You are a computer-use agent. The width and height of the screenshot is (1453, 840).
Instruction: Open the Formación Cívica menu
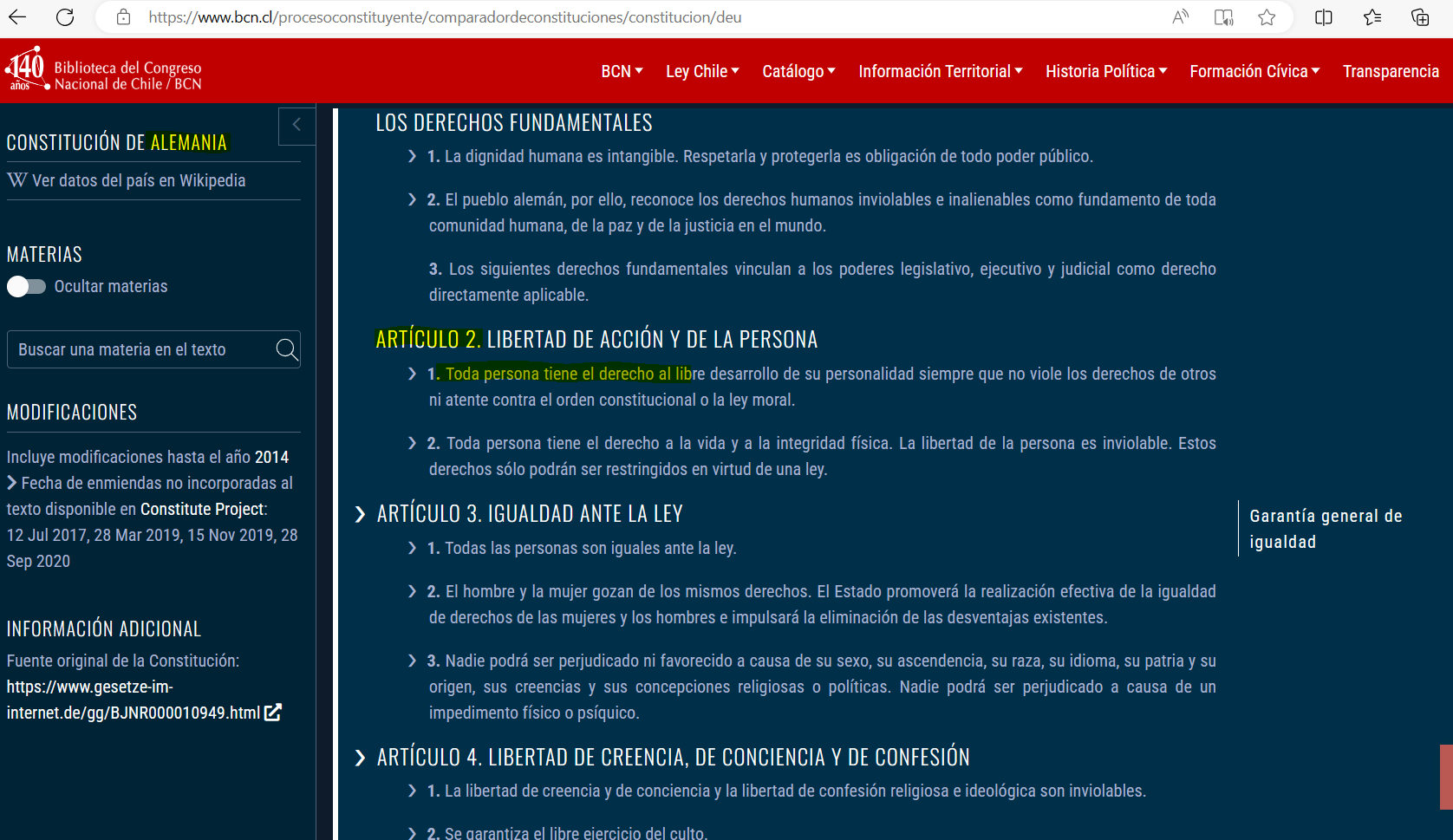click(1254, 71)
